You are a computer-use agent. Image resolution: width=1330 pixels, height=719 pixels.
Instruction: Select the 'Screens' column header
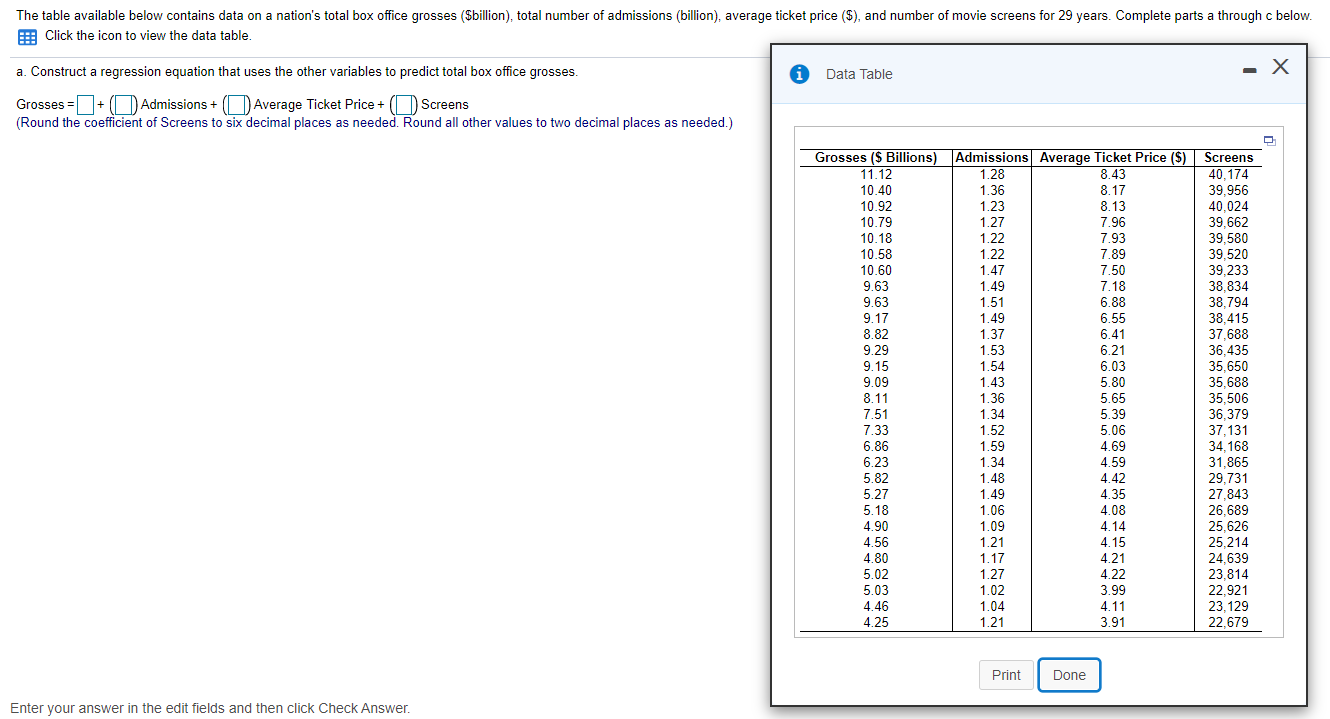coord(1229,157)
